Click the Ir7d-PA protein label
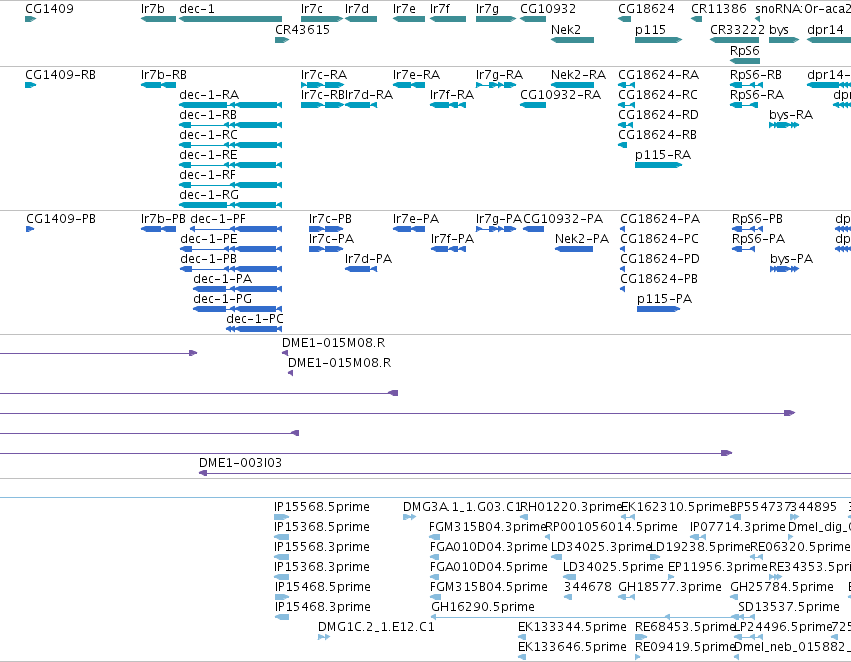851x662 pixels. pos(368,259)
